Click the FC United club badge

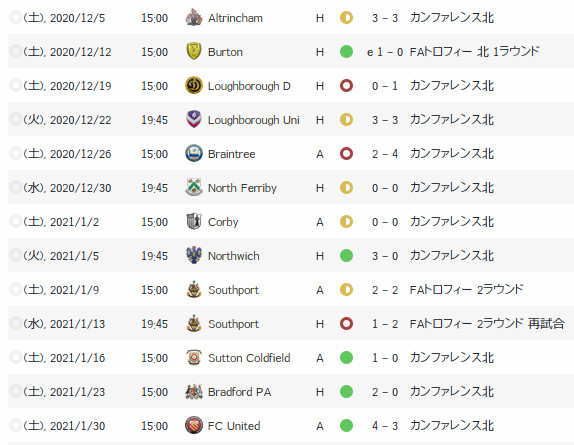194,426
